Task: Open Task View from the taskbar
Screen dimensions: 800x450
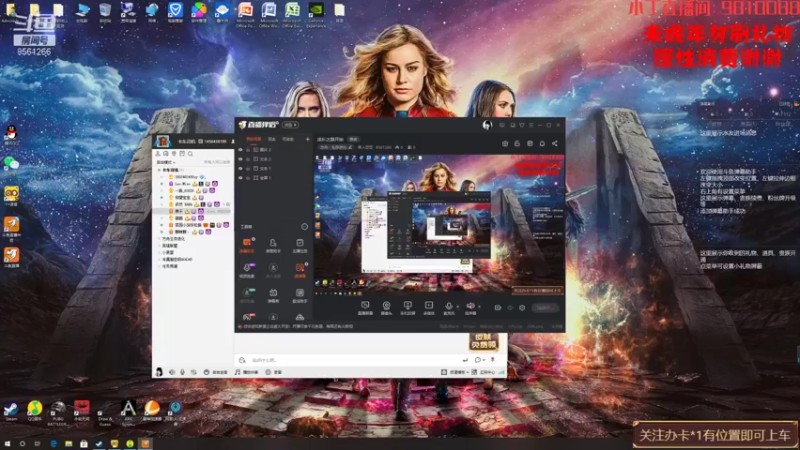Action: pyautogui.click(x=37, y=444)
